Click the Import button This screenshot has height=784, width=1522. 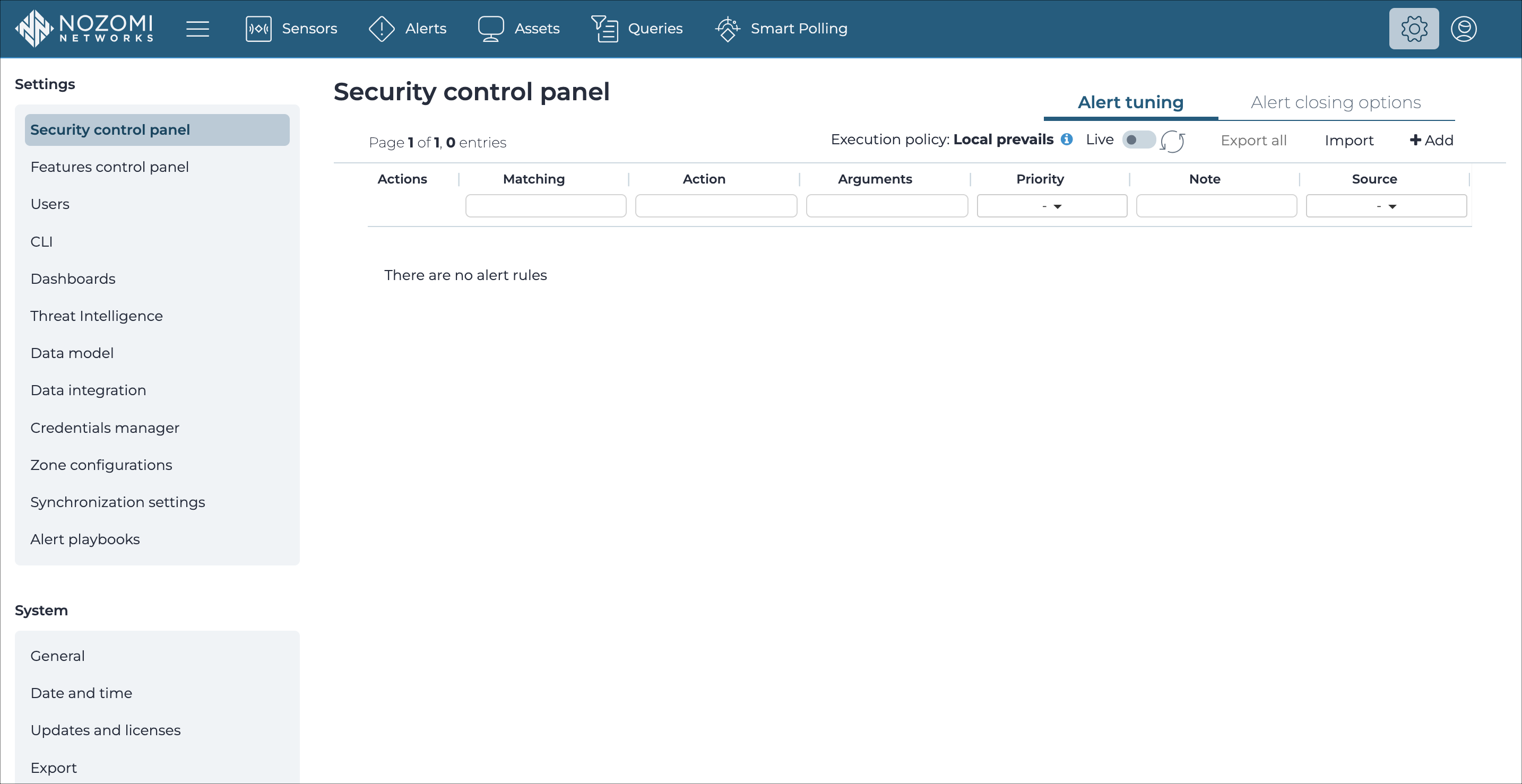pyautogui.click(x=1348, y=140)
